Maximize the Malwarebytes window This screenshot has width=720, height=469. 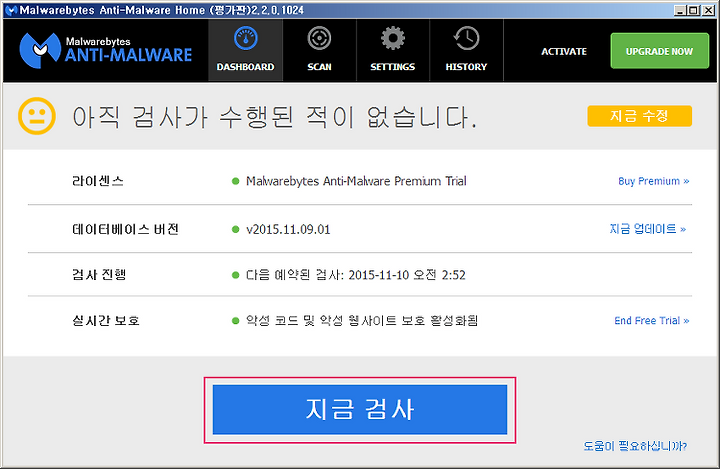point(693,10)
